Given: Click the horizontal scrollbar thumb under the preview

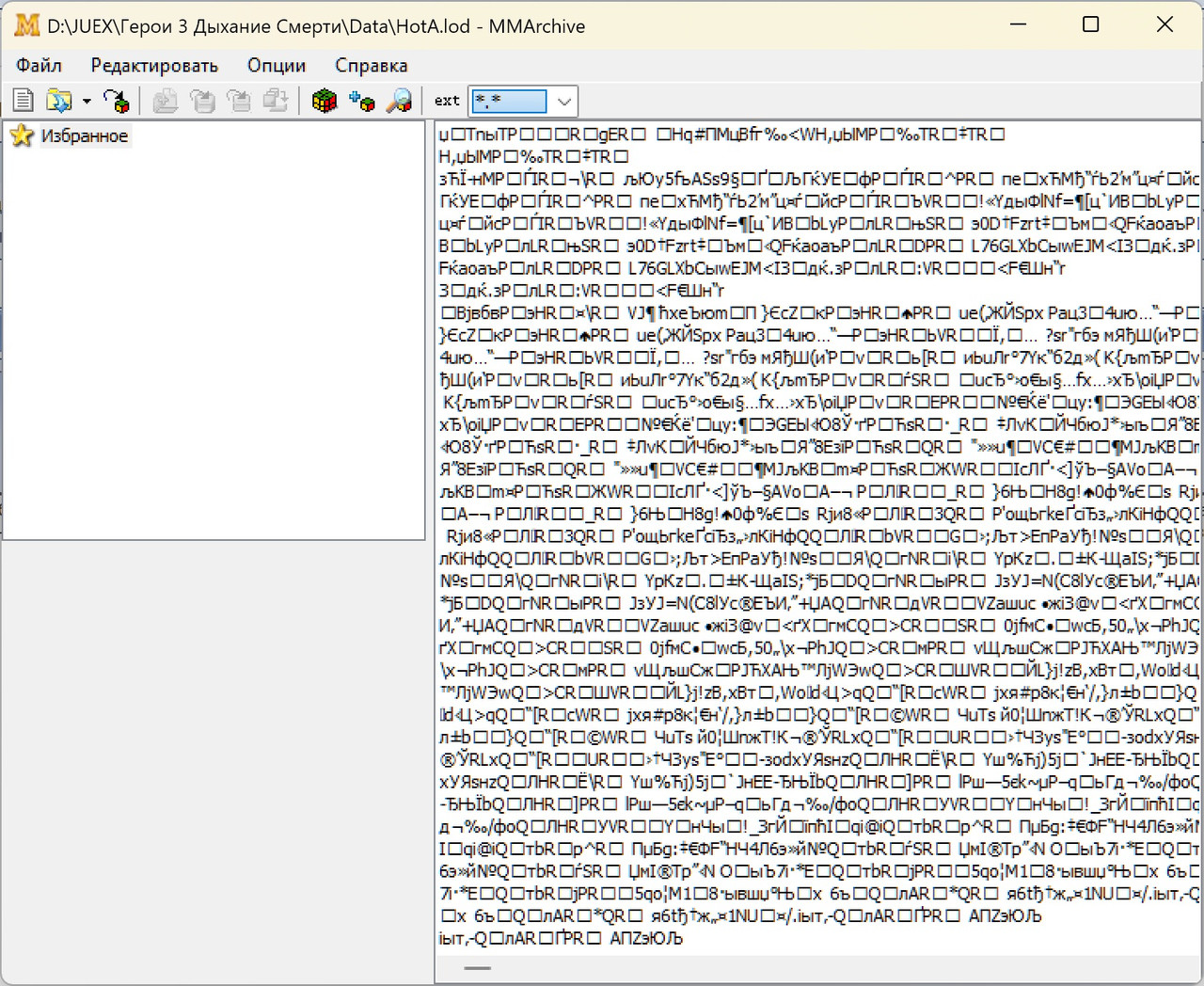Looking at the screenshot, I should [478, 968].
